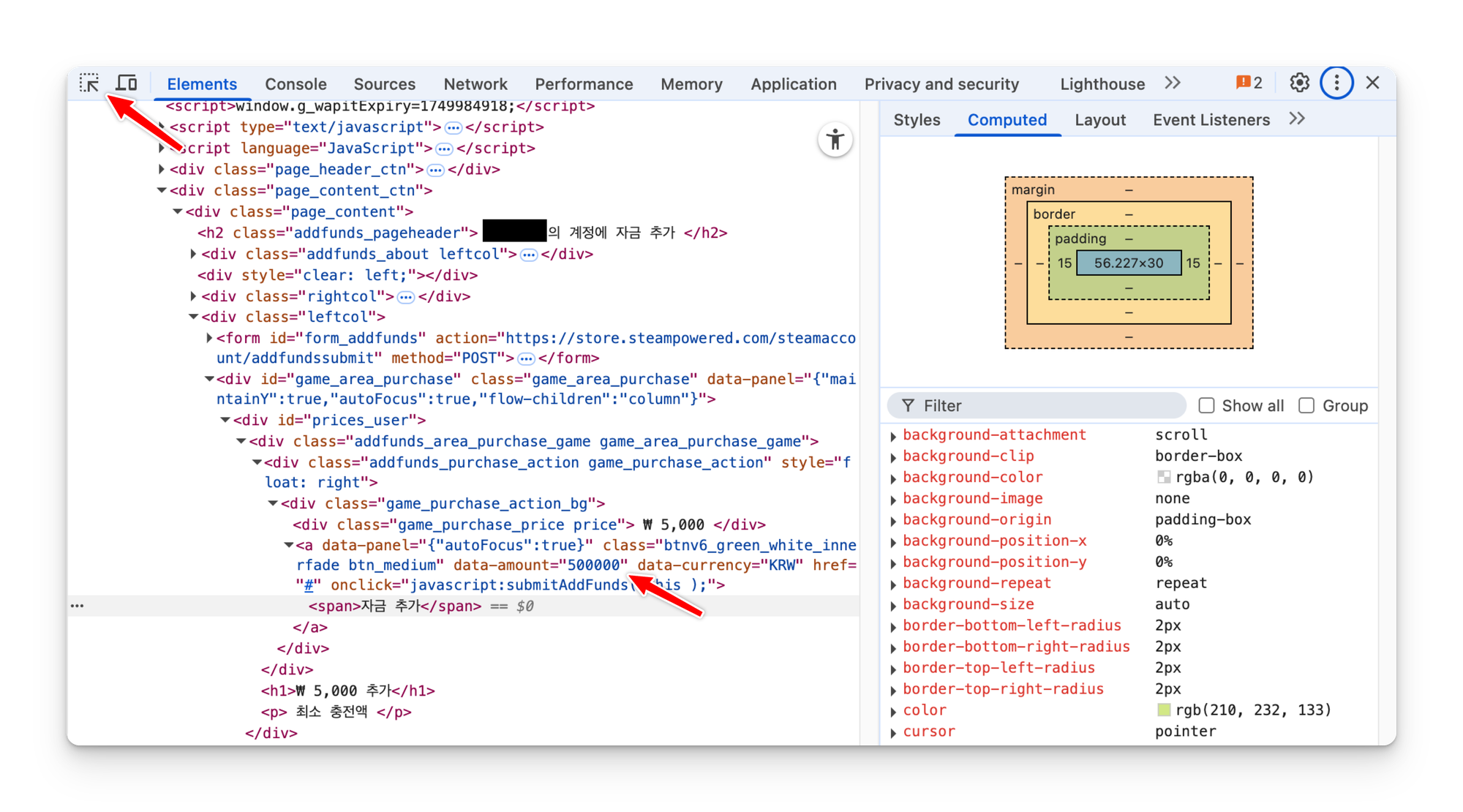Screen dimensions: 1463x812
Task: Open DevTools settings gear
Action: [1299, 83]
